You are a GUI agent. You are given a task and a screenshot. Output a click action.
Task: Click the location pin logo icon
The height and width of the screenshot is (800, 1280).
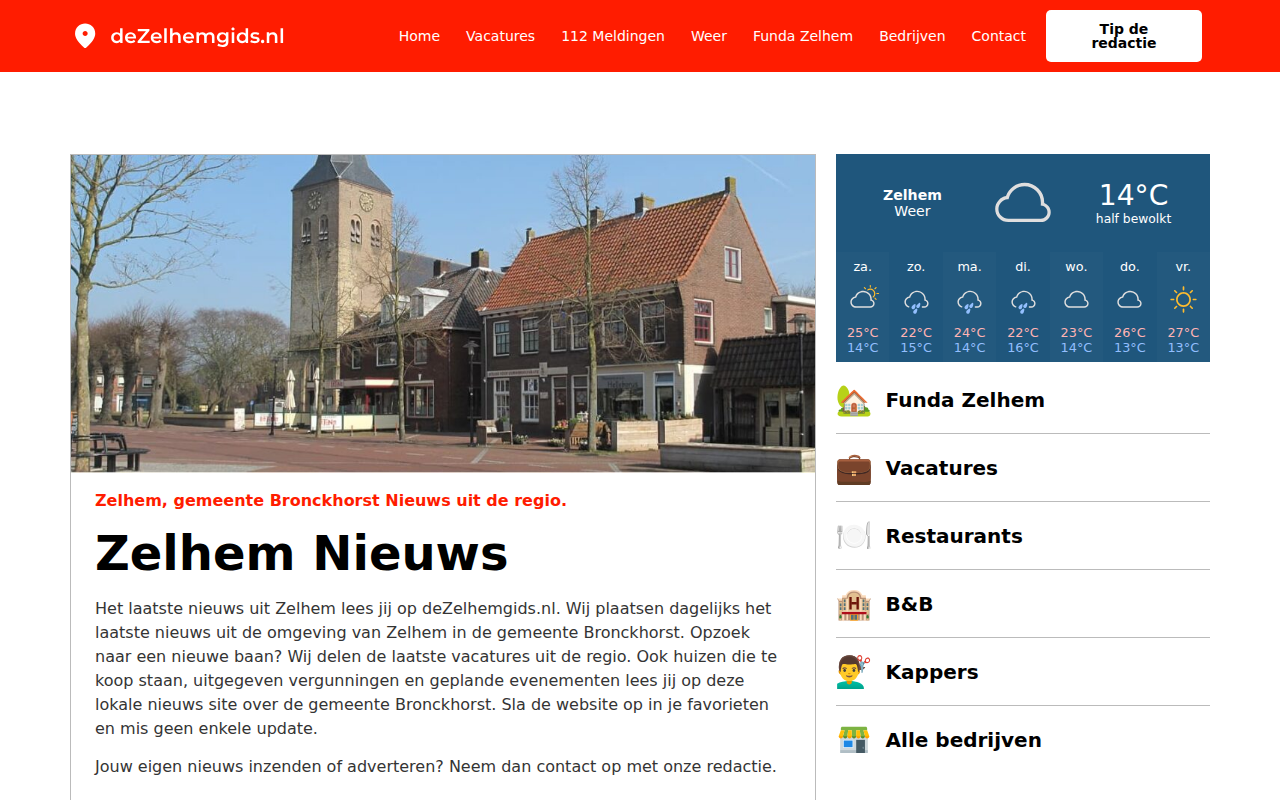pyautogui.click(x=85, y=36)
